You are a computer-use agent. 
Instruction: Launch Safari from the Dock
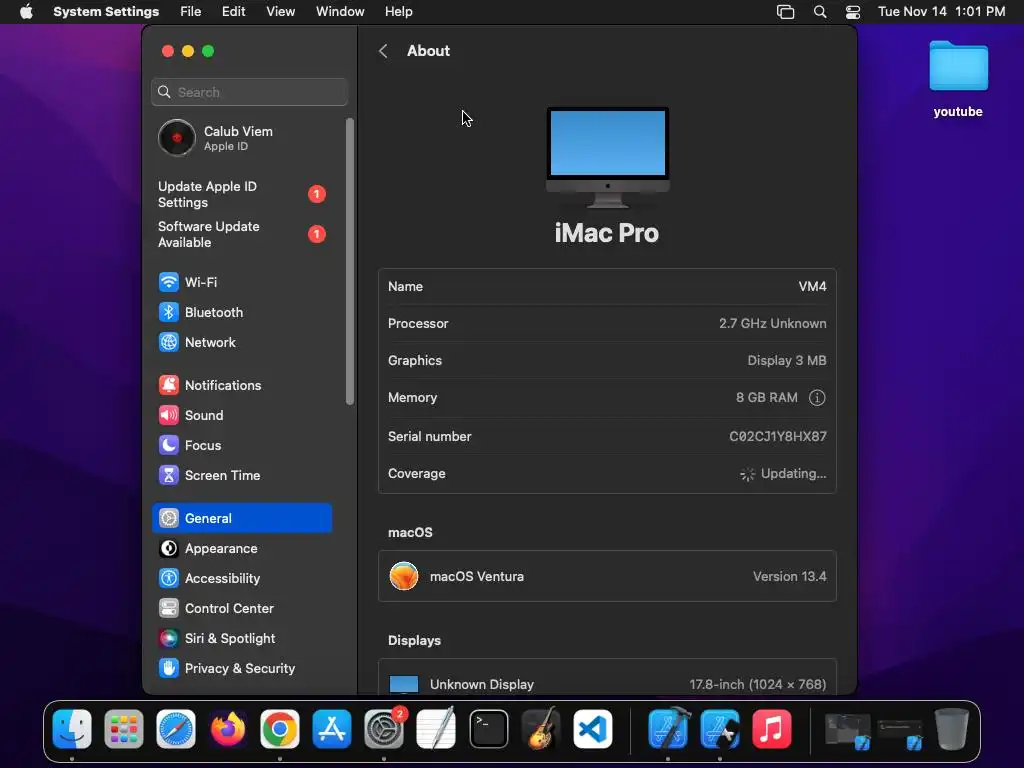[x=176, y=729]
